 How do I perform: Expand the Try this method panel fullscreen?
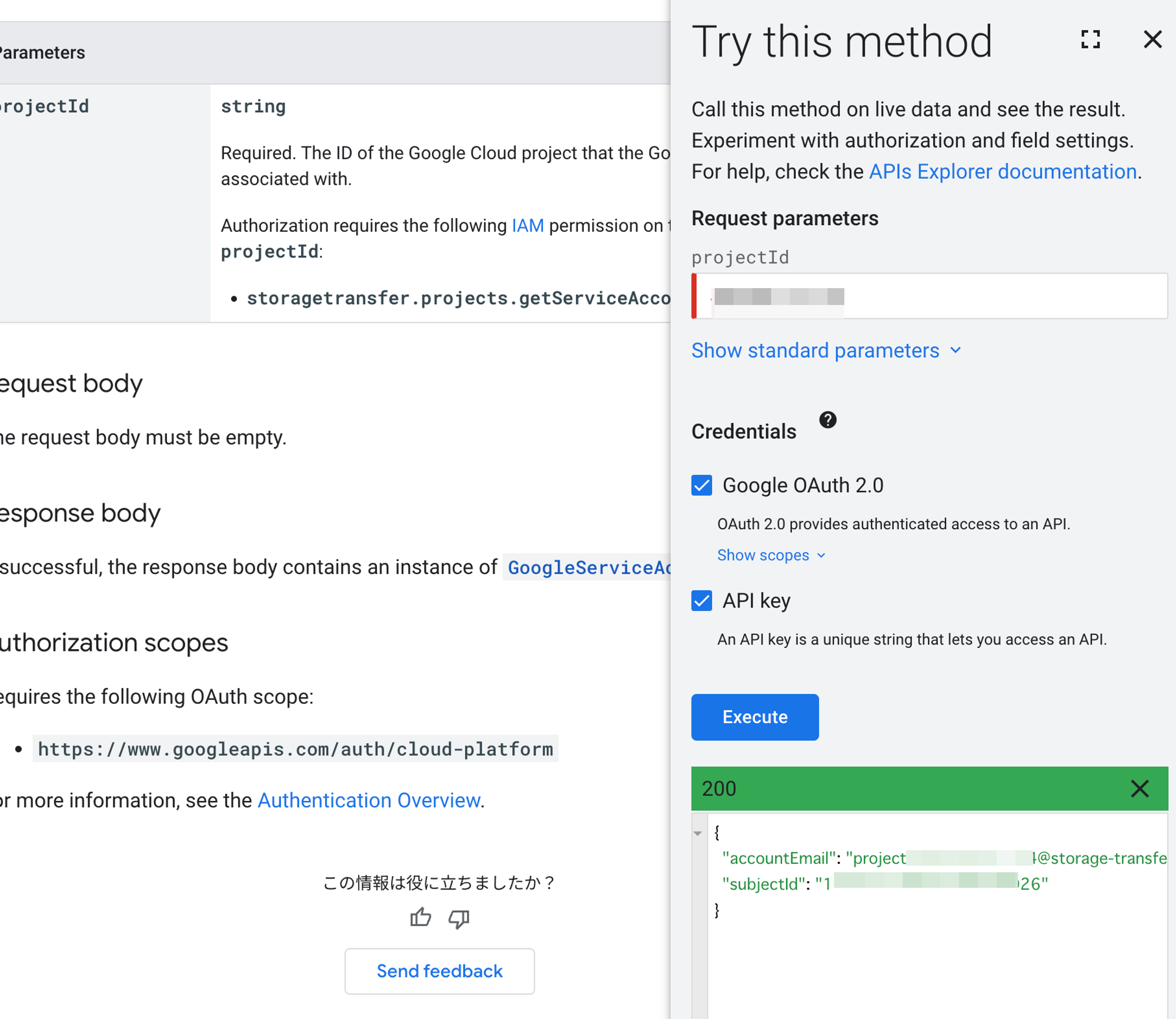click(x=1090, y=39)
